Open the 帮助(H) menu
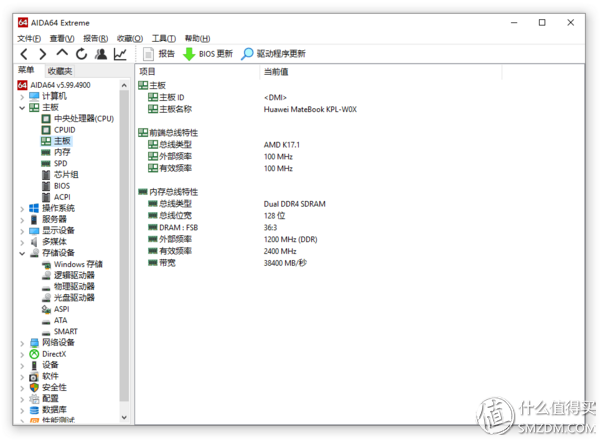The image size is (600, 440). tap(197, 39)
